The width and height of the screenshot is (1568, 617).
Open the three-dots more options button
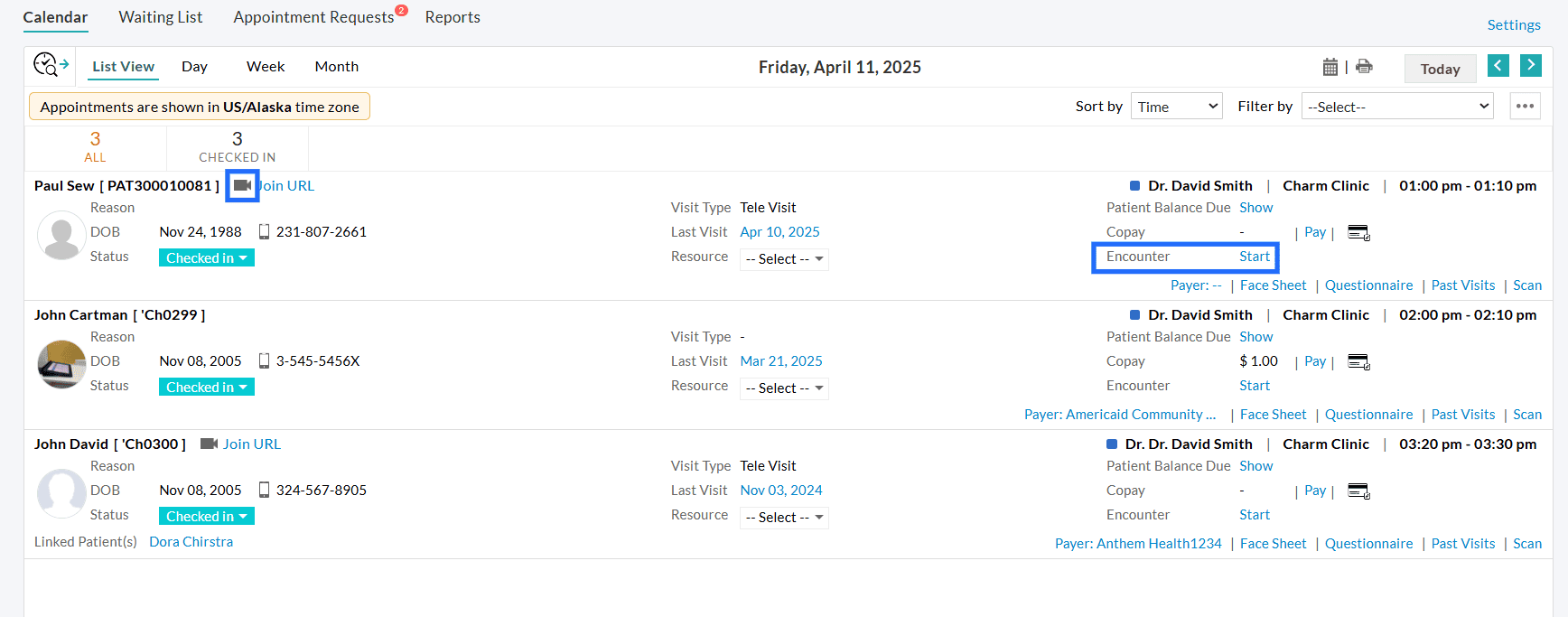tap(1526, 106)
